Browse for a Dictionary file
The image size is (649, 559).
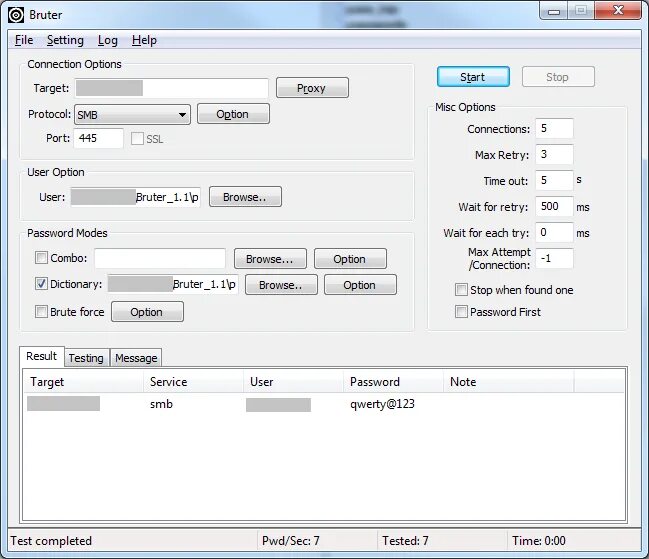[x=281, y=285]
